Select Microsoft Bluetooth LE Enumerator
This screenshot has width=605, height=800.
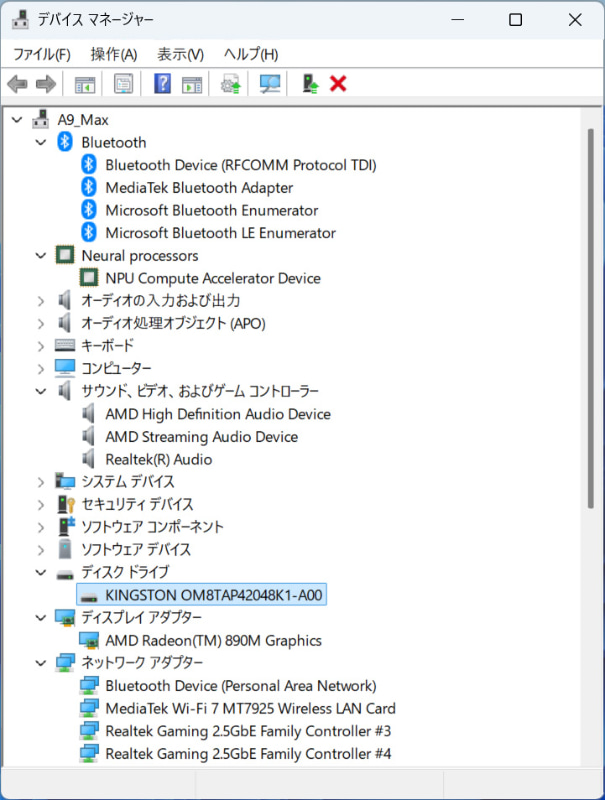[220, 233]
